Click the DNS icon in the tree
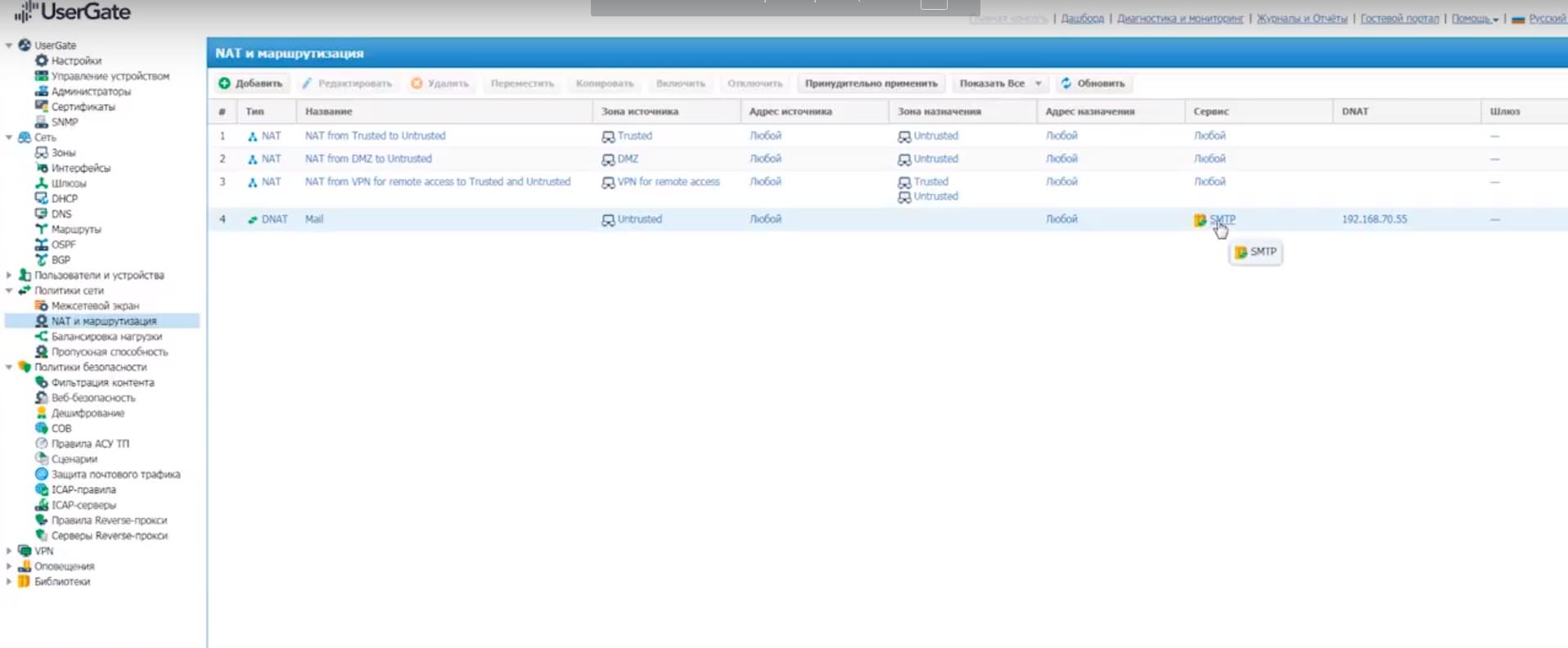The height and width of the screenshot is (648, 1568). [x=42, y=214]
